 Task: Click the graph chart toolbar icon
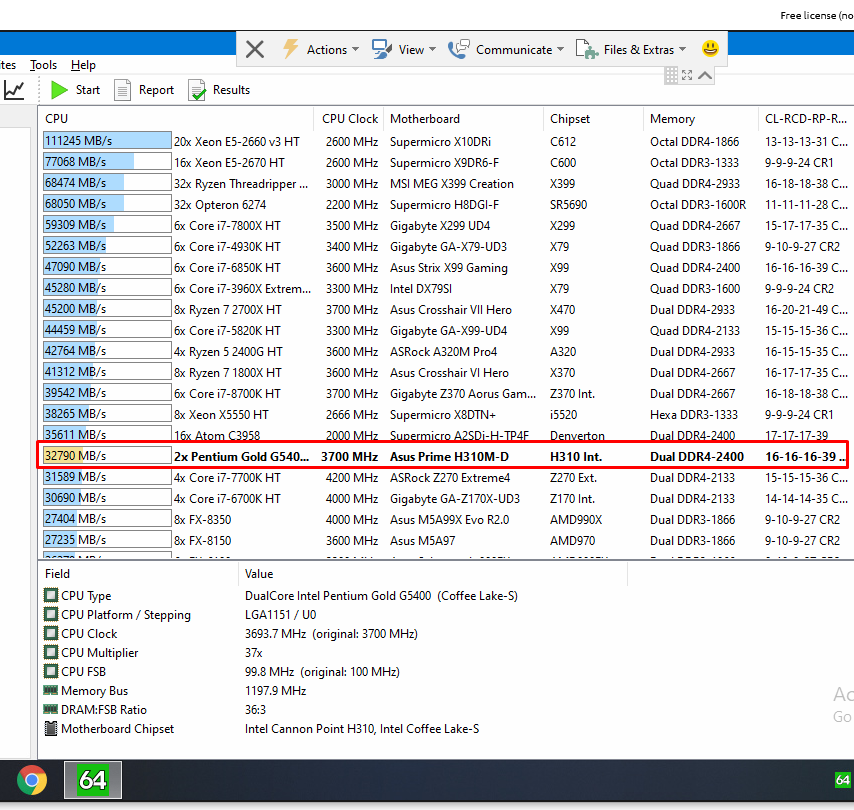point(14,90)
